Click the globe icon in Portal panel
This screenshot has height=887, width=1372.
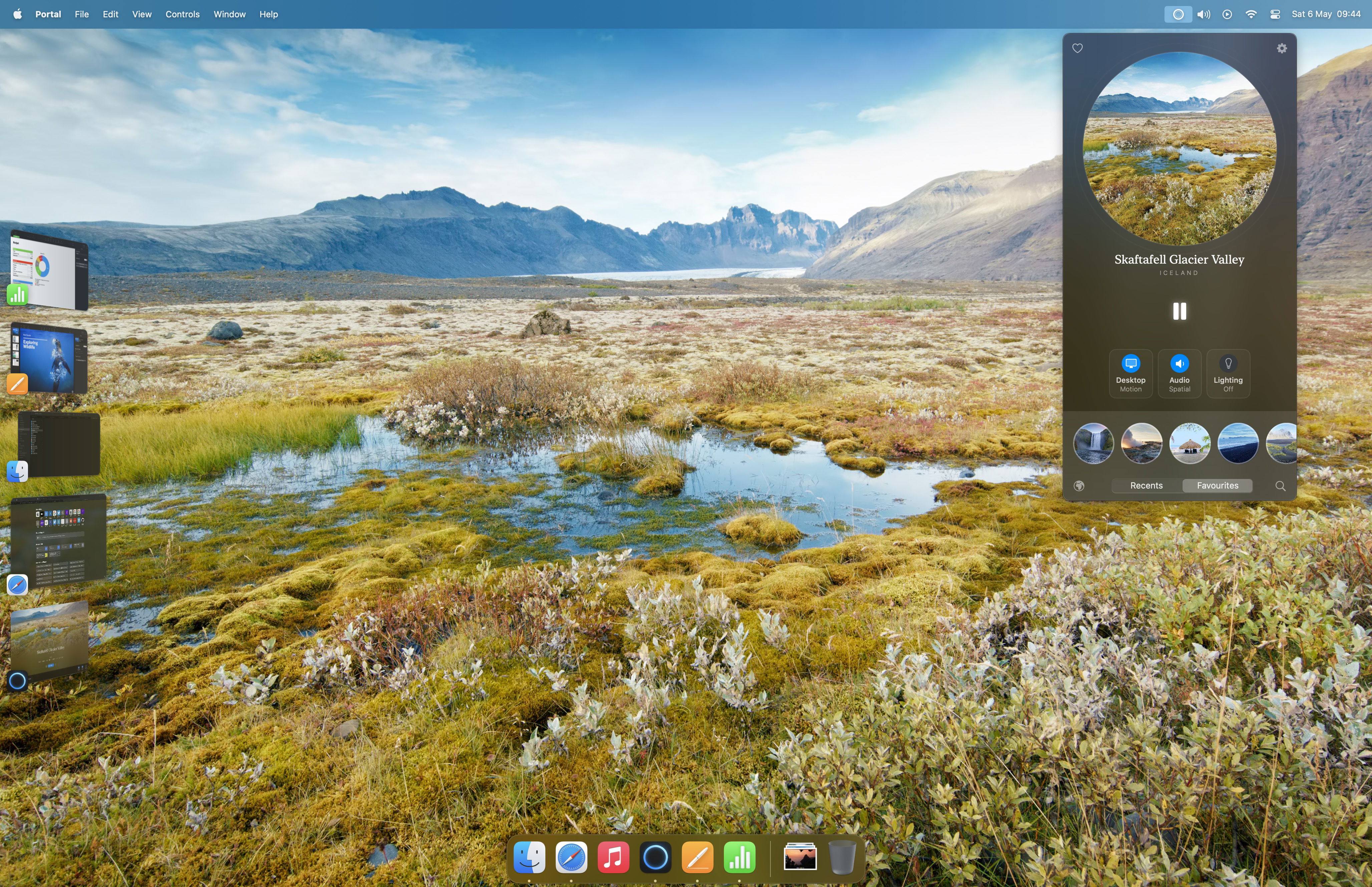point(1079,486)
